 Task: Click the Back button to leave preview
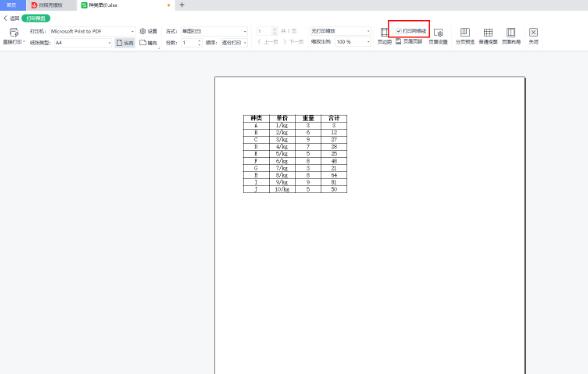(x=11, y=18)
